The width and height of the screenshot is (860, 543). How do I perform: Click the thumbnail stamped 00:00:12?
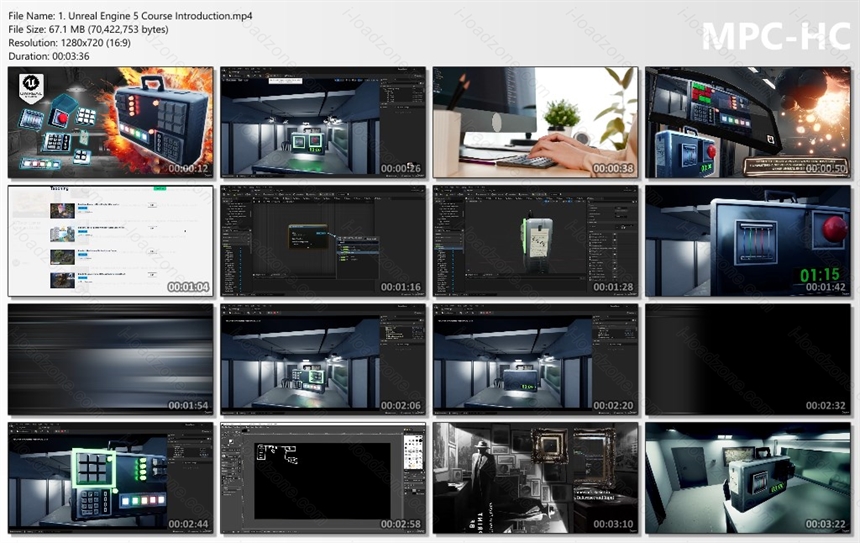pyautogui.click(x=111, y=122)
